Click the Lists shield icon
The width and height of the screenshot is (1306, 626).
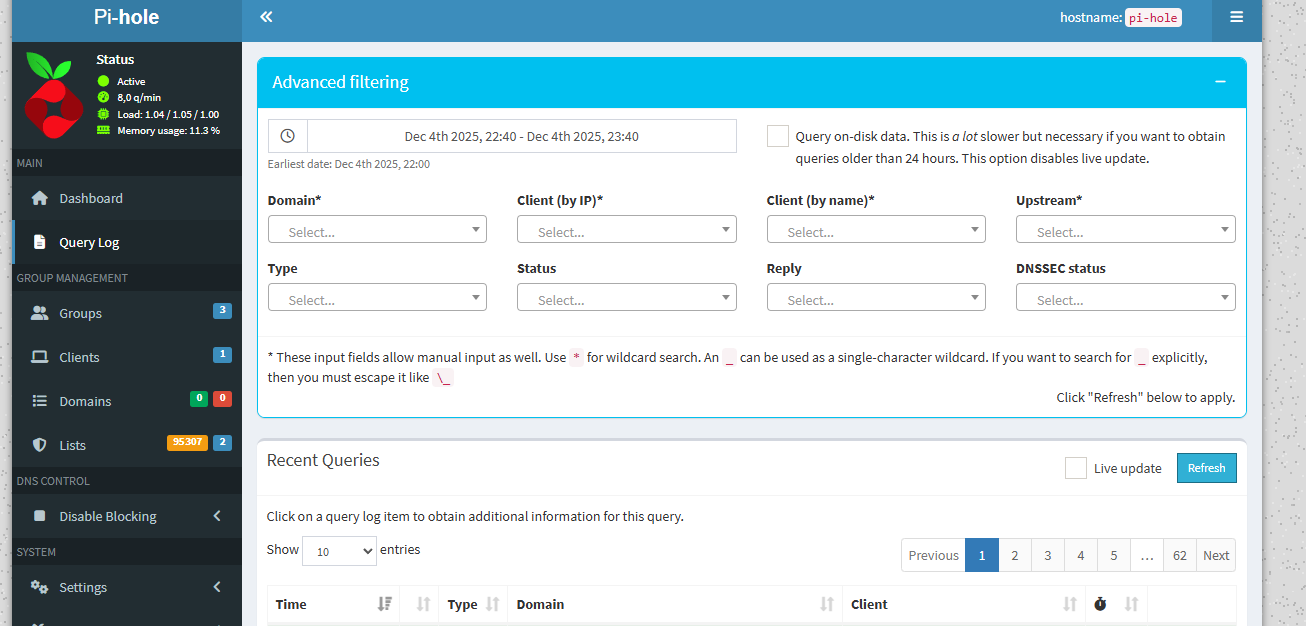coord(40,445)
